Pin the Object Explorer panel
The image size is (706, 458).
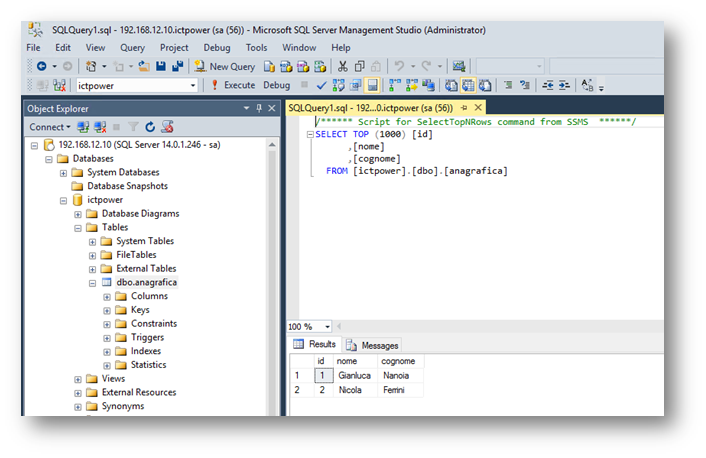tap(259, 108)
